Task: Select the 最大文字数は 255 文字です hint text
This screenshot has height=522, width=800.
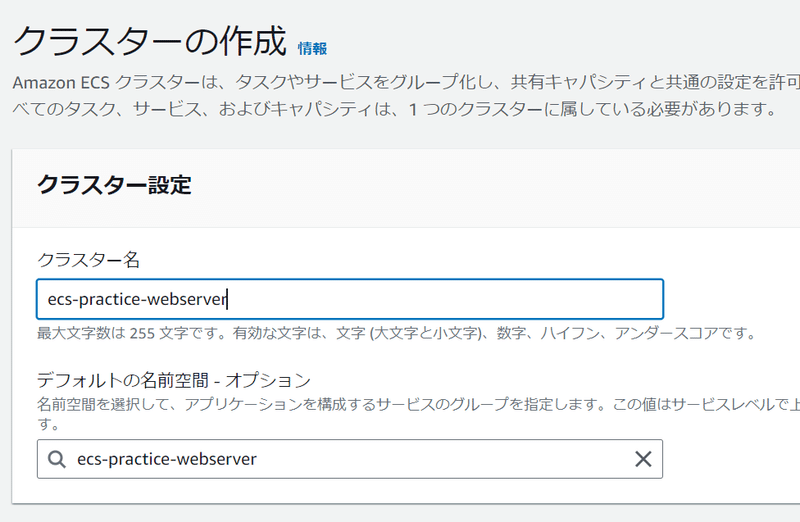Action: click(396, 333)
